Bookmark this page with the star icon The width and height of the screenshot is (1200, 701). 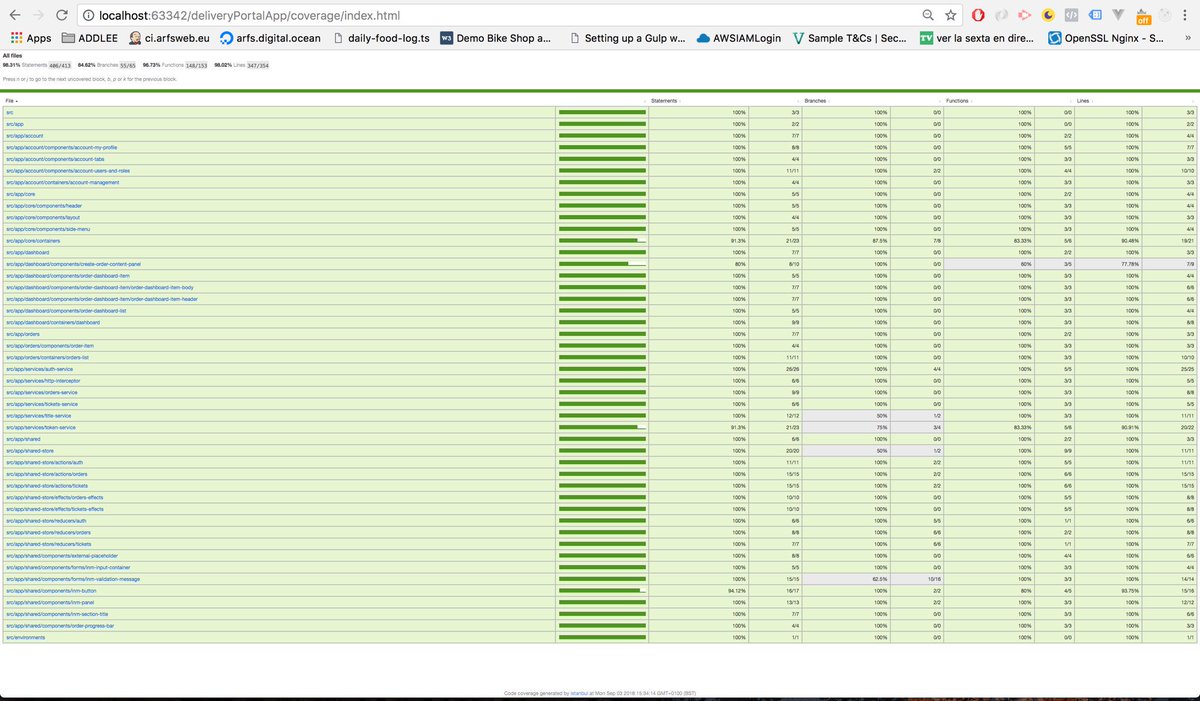(x=951, y=15)
